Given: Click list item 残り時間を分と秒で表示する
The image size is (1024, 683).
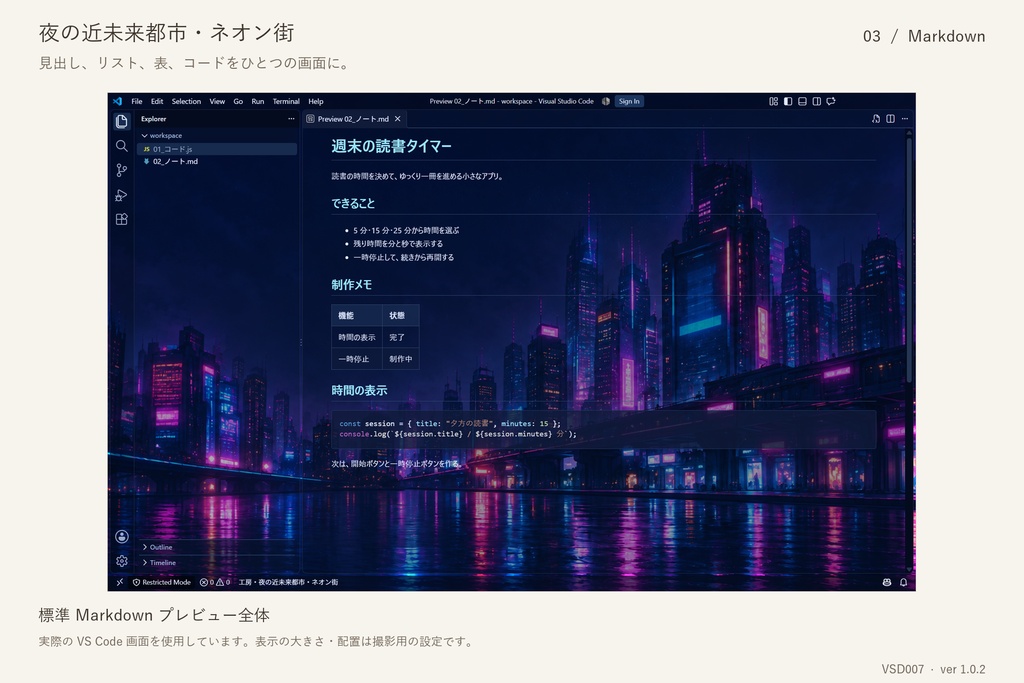Looking at the screenshot, I should (x=398, y=244).
